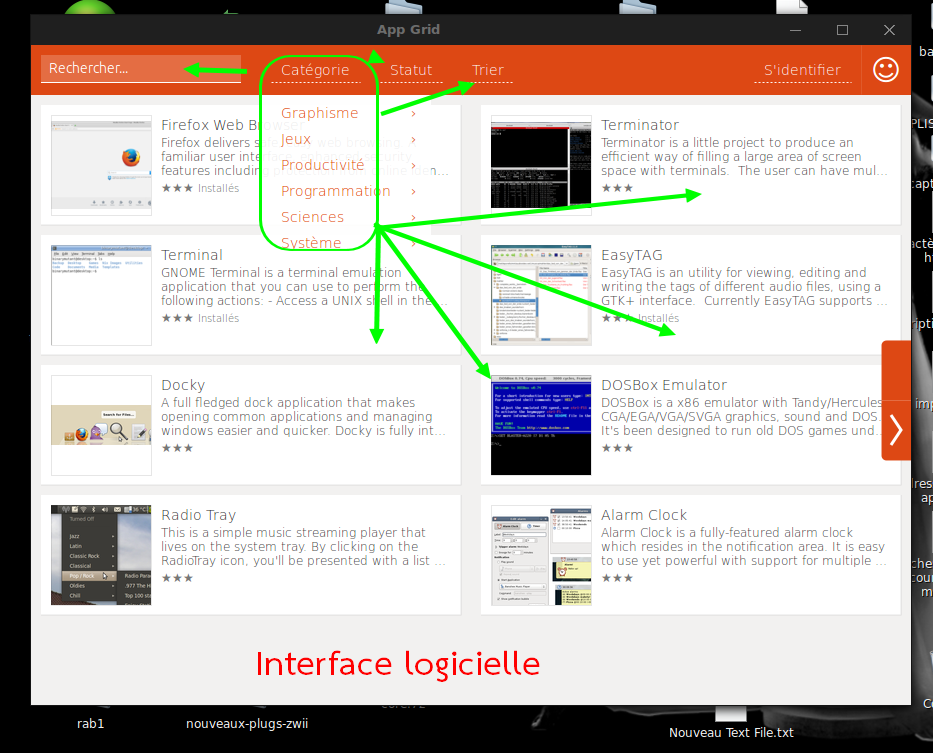Click the Alarm Clock screenshot thumbnail
The image size is (933, 753).
(x=540, y=555)
